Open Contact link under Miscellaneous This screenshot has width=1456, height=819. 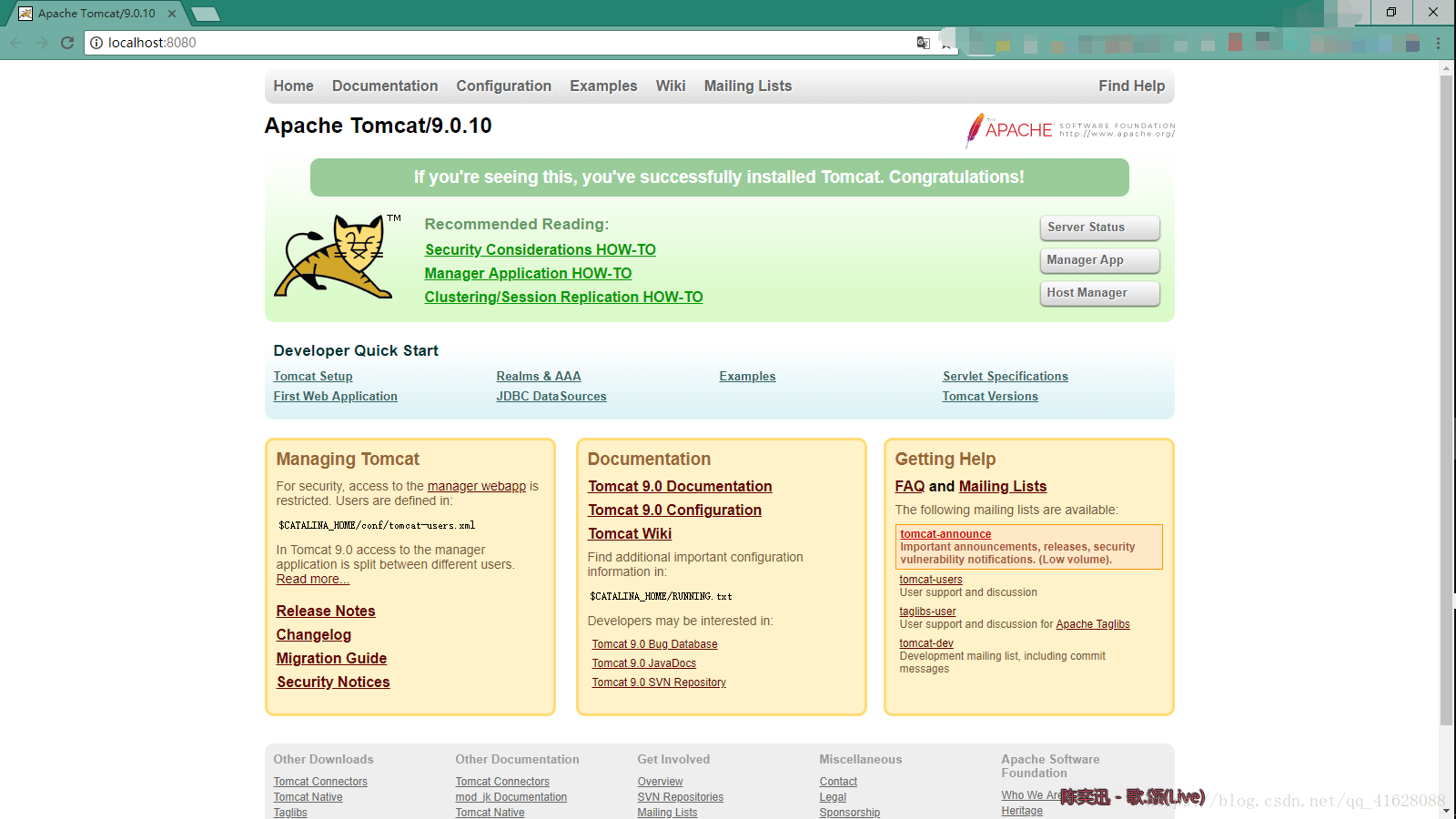pyautogui.click(x=838, y=782)
